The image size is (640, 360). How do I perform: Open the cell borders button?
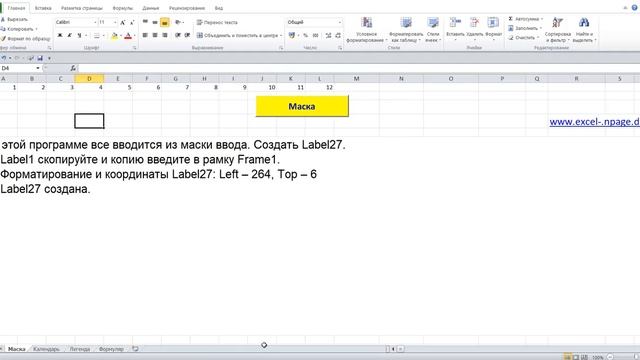click(97, 36)
